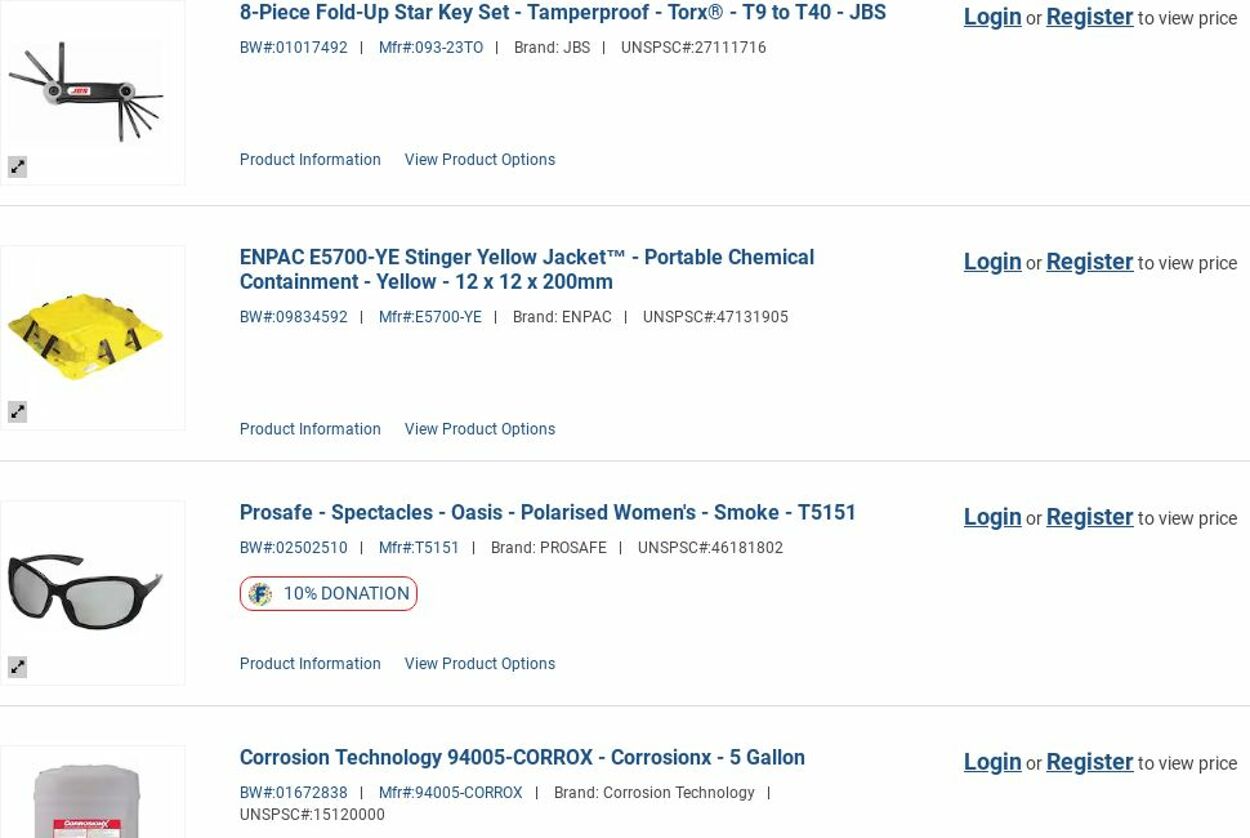Open the ENPAC E5700-YE Stinger Yellow Jacket title
Viewport: 1250px width, 838px height.
pos(526,269)
